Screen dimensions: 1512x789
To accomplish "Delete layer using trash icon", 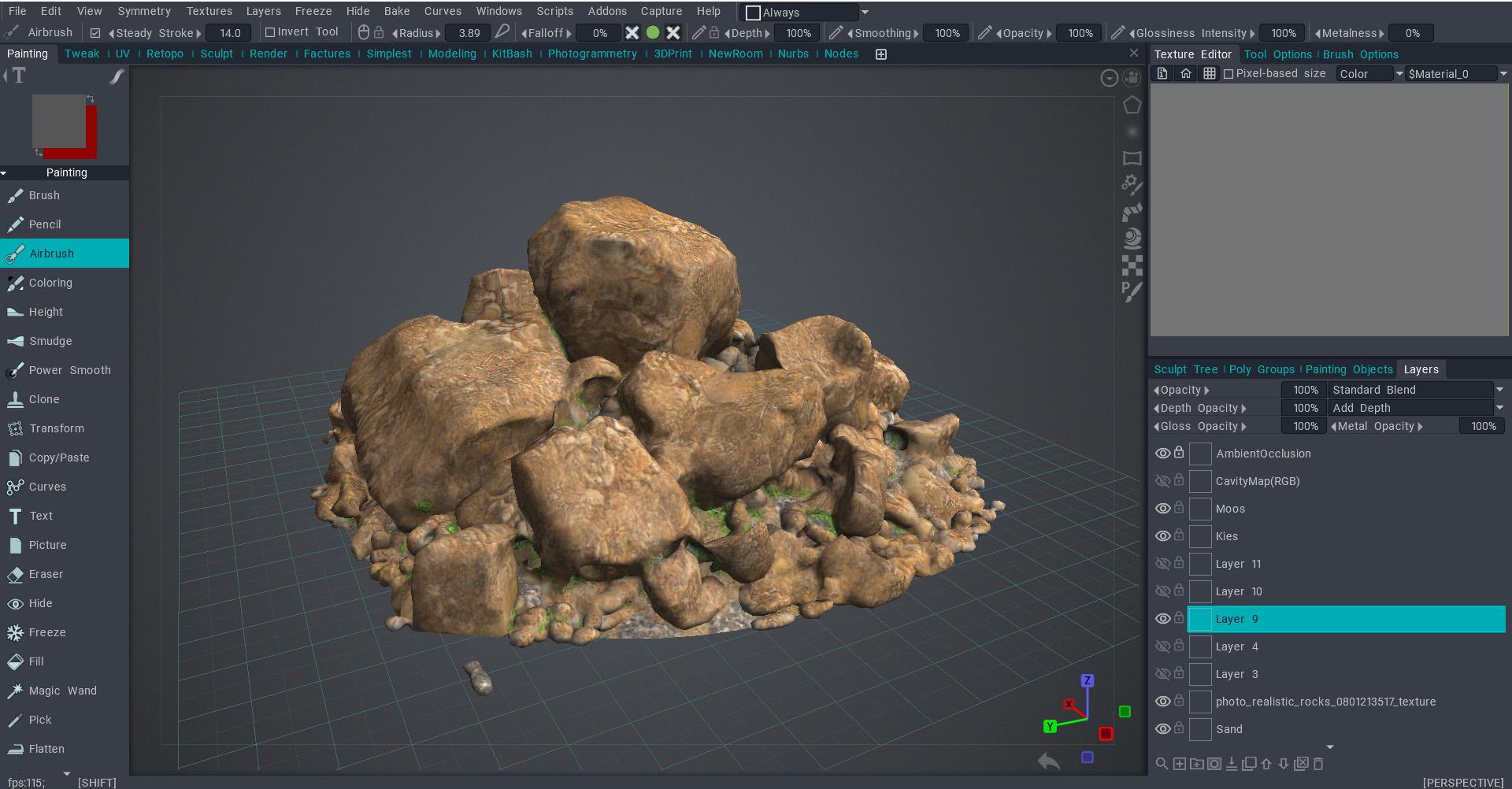I will 1318,764.
